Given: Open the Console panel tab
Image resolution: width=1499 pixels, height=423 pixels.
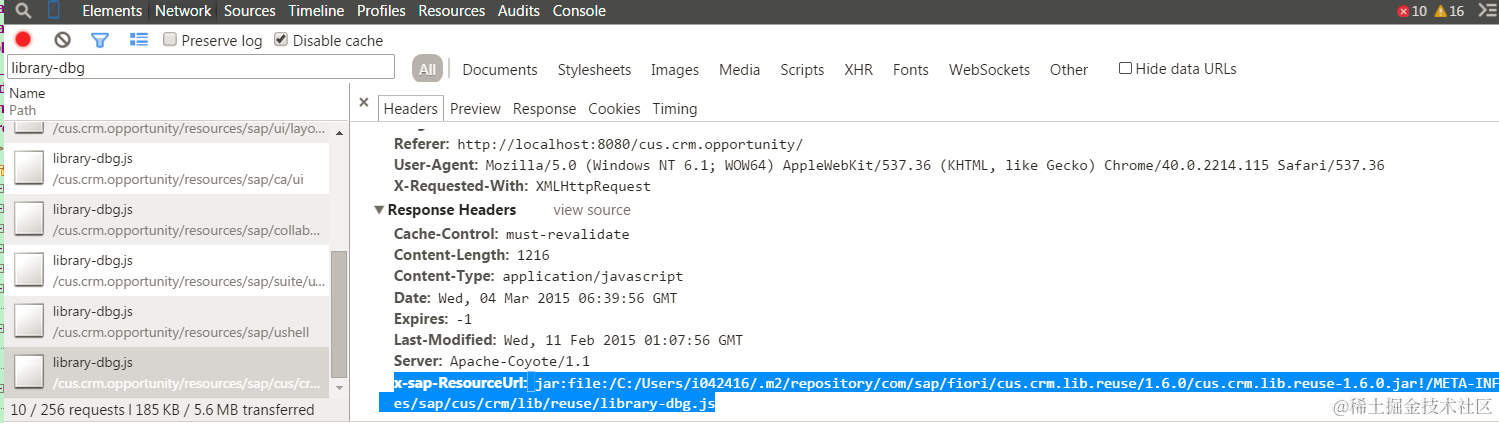Looking at the screenshot, I should (x=579, y=11).
